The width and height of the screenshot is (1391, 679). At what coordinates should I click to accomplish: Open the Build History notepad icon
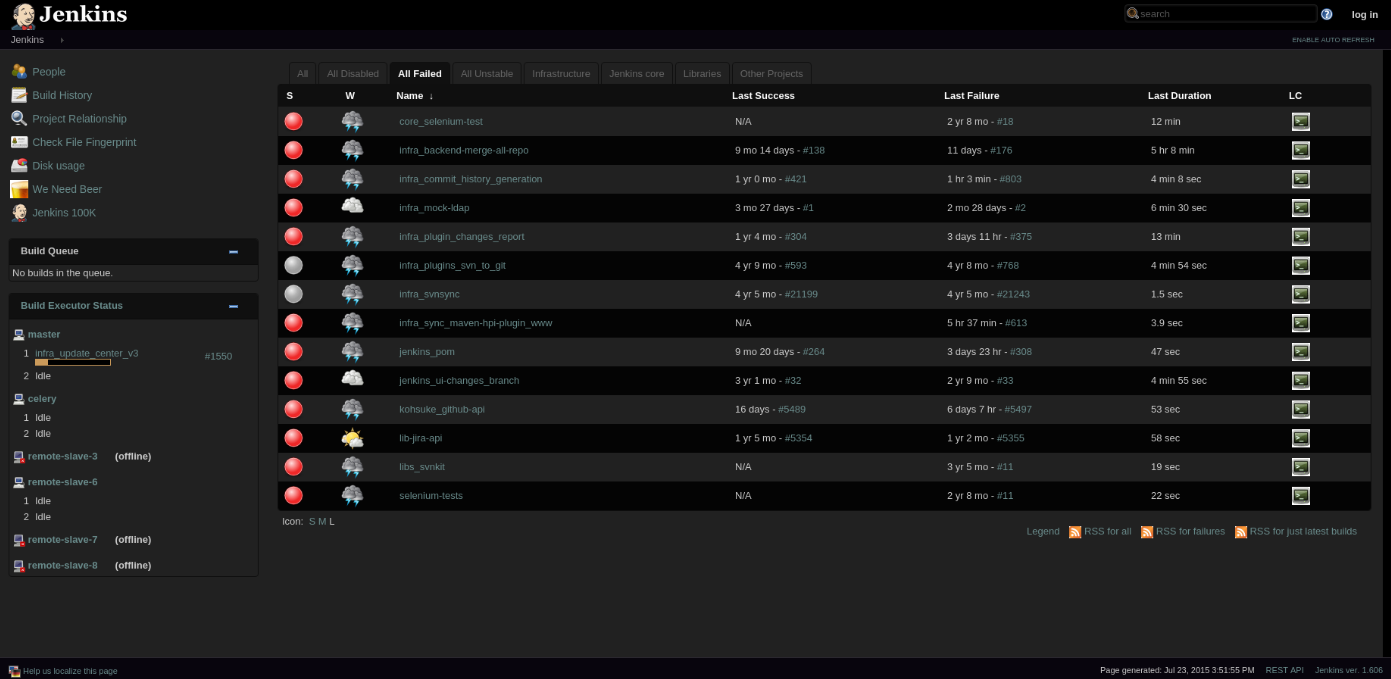(x=19, y=95)
